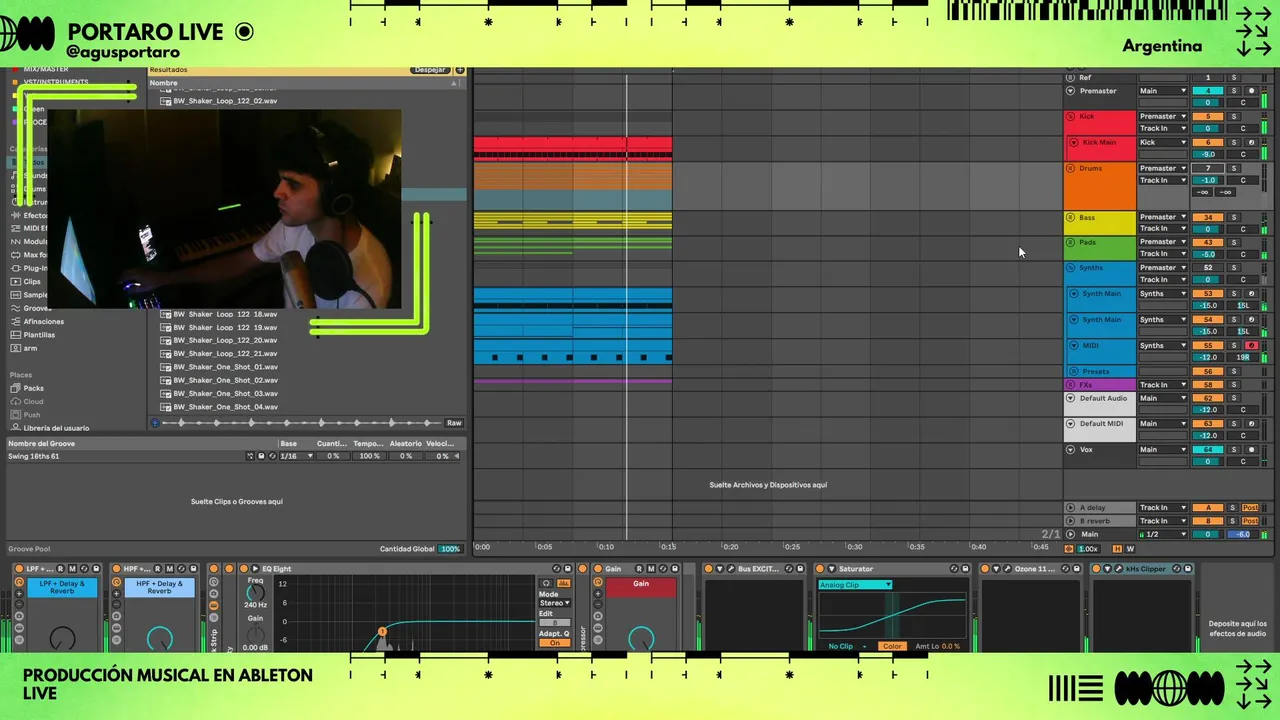The width and height of the screenshot is (1280, 720).
Task: Click the Groove save disk icon
Action: [261, 456]
